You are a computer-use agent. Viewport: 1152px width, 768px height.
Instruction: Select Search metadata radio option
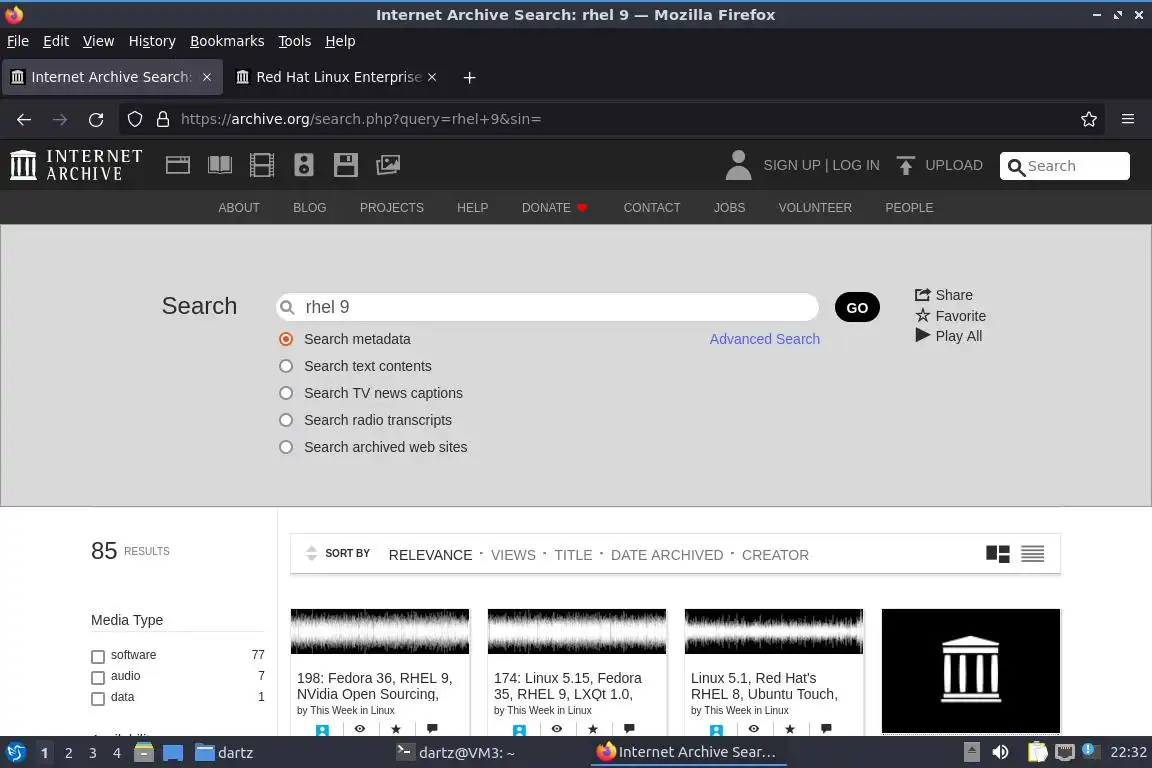coord(286,339)
